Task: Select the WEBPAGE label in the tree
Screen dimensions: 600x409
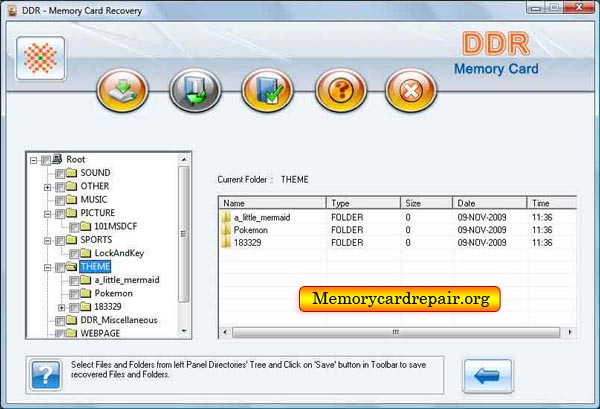Action: (100, 333)
